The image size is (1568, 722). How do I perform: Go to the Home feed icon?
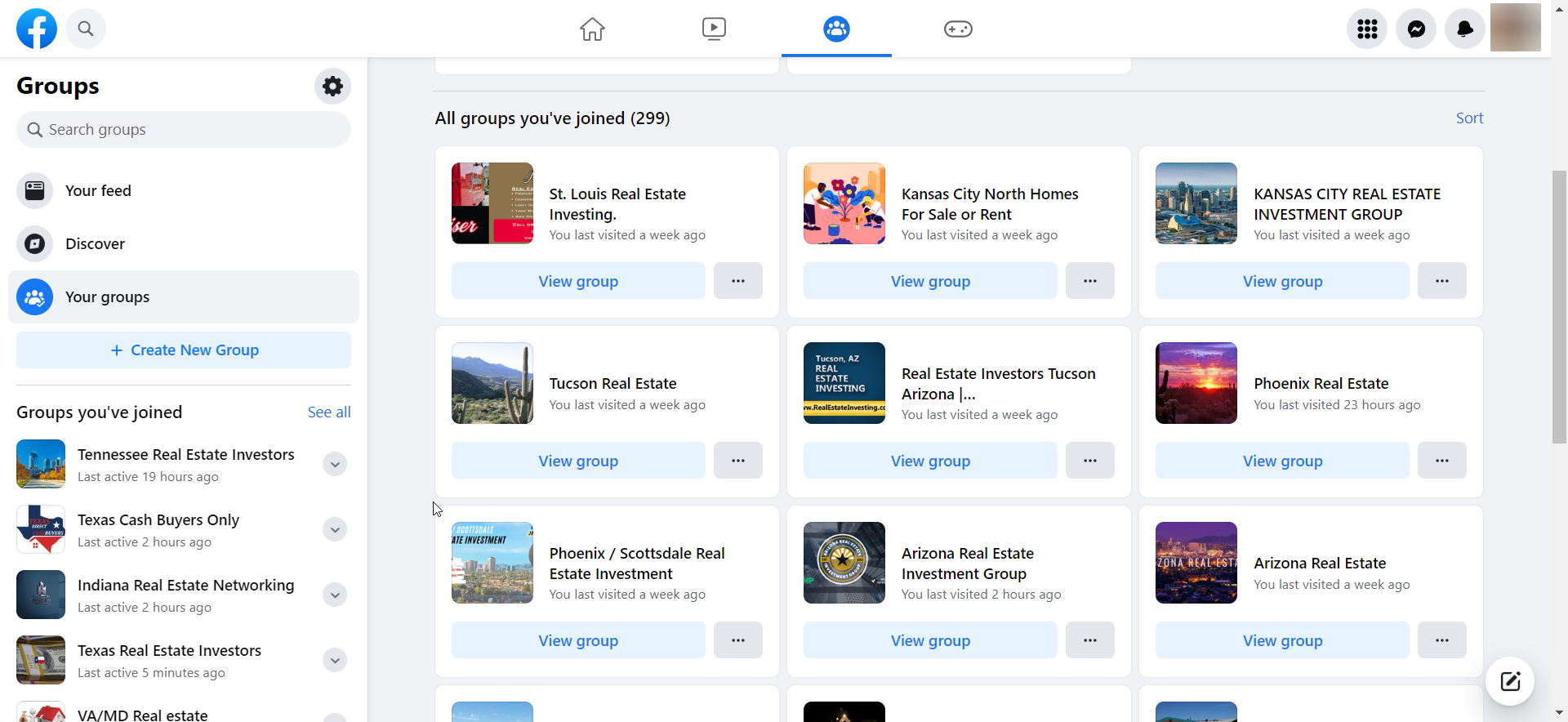pos(592,29)
